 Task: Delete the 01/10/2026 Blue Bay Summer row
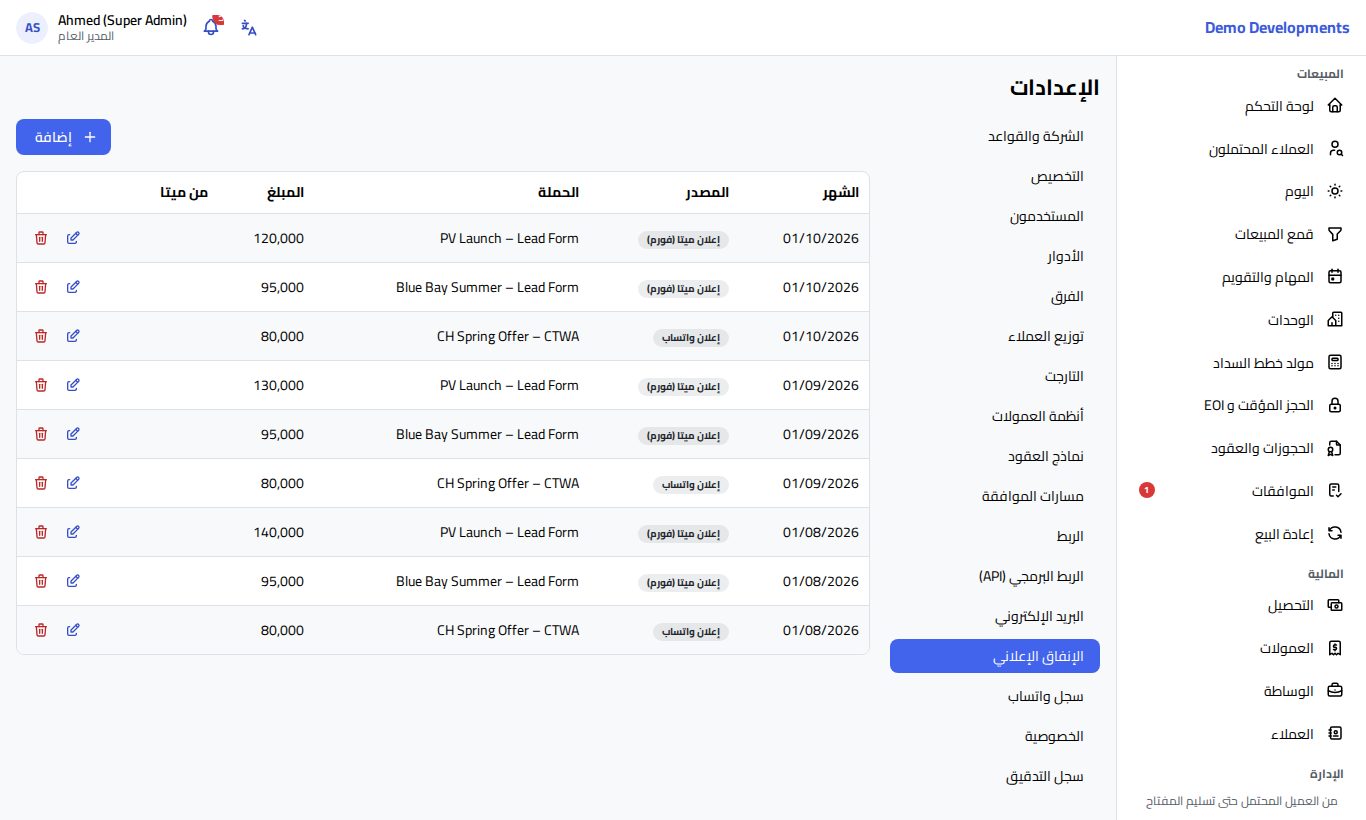tap(41, 287)
